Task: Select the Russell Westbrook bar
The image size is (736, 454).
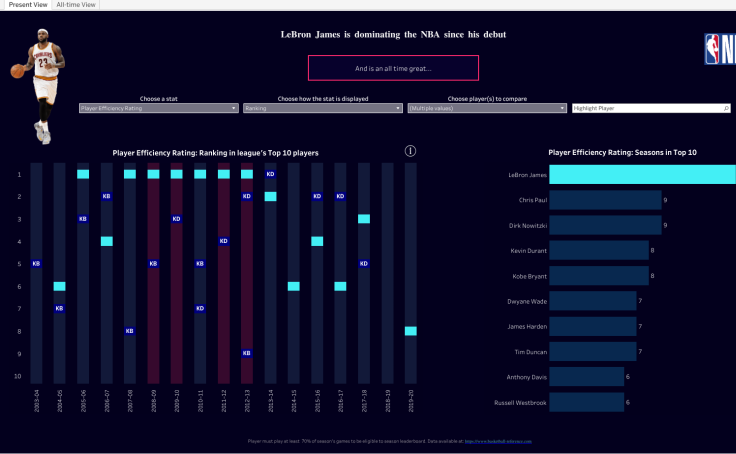Action: pyautogui.click(x=587, y=402)
